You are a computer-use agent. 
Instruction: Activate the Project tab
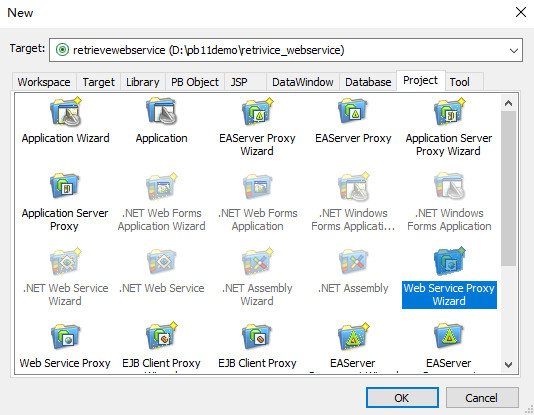(421, 81)
